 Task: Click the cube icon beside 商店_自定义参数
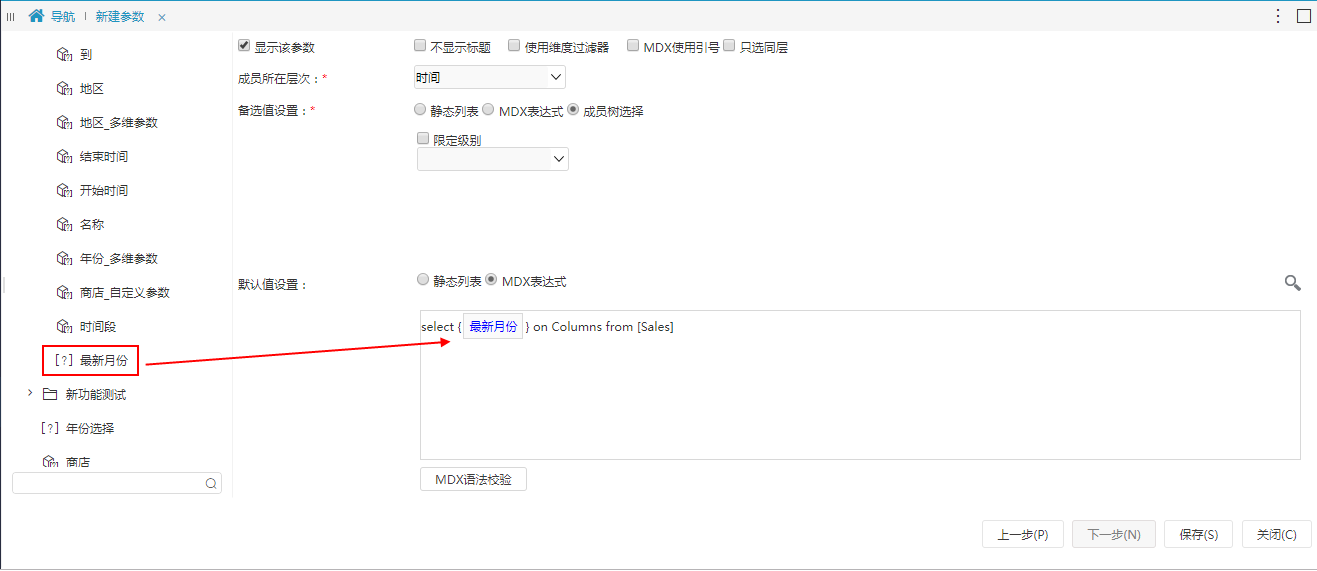pos(64,293)
